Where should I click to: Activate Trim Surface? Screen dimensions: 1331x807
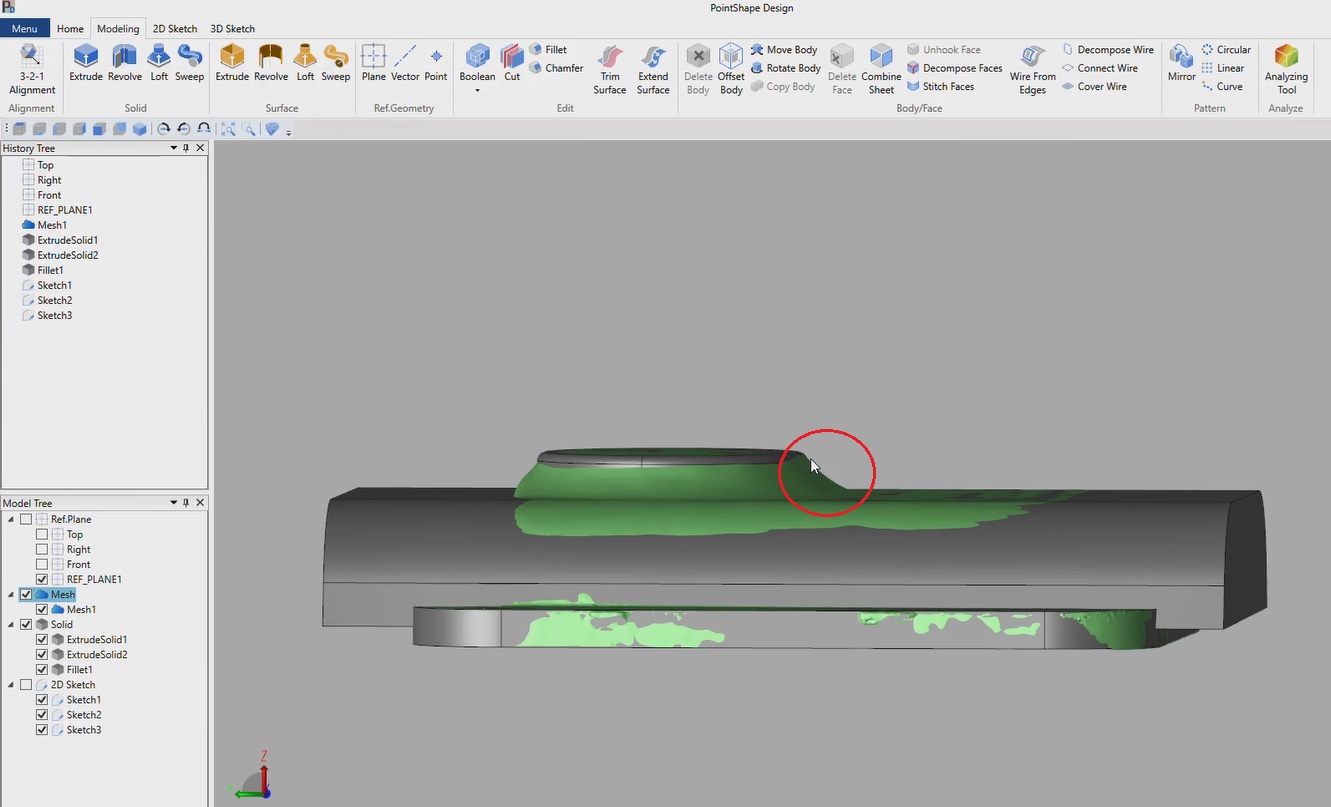pyautogui.click(x=610, y=69)
